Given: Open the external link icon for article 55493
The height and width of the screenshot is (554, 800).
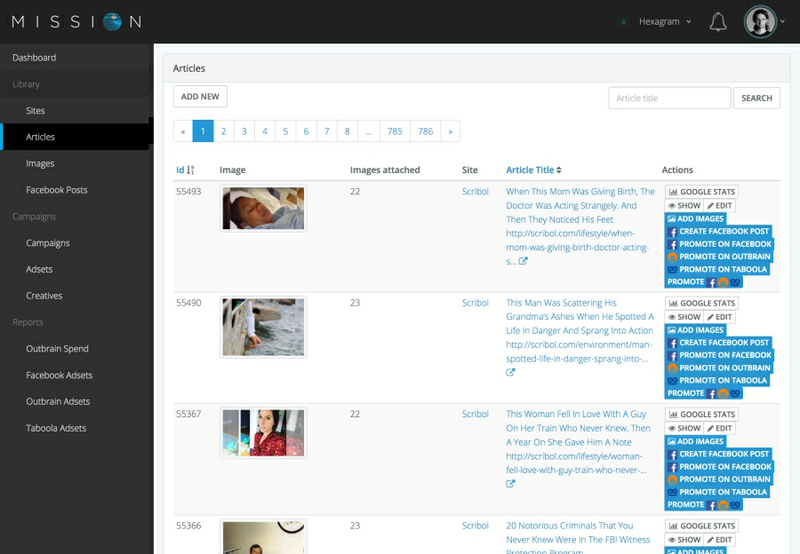Looking at the screenshot, I should pyautogui.click(x=523, y=262).
